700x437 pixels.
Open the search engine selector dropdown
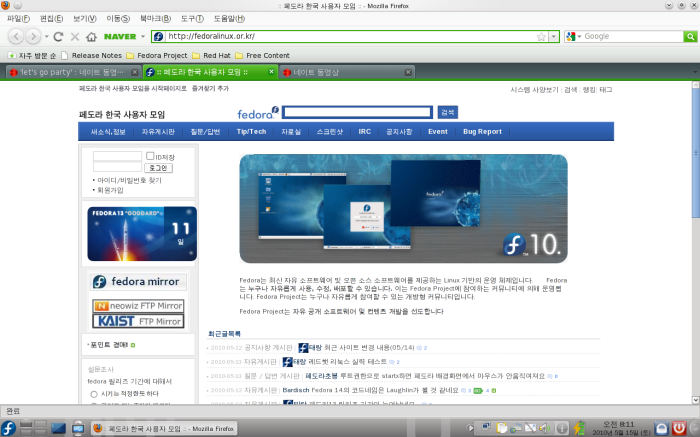[x=579, y=37]
